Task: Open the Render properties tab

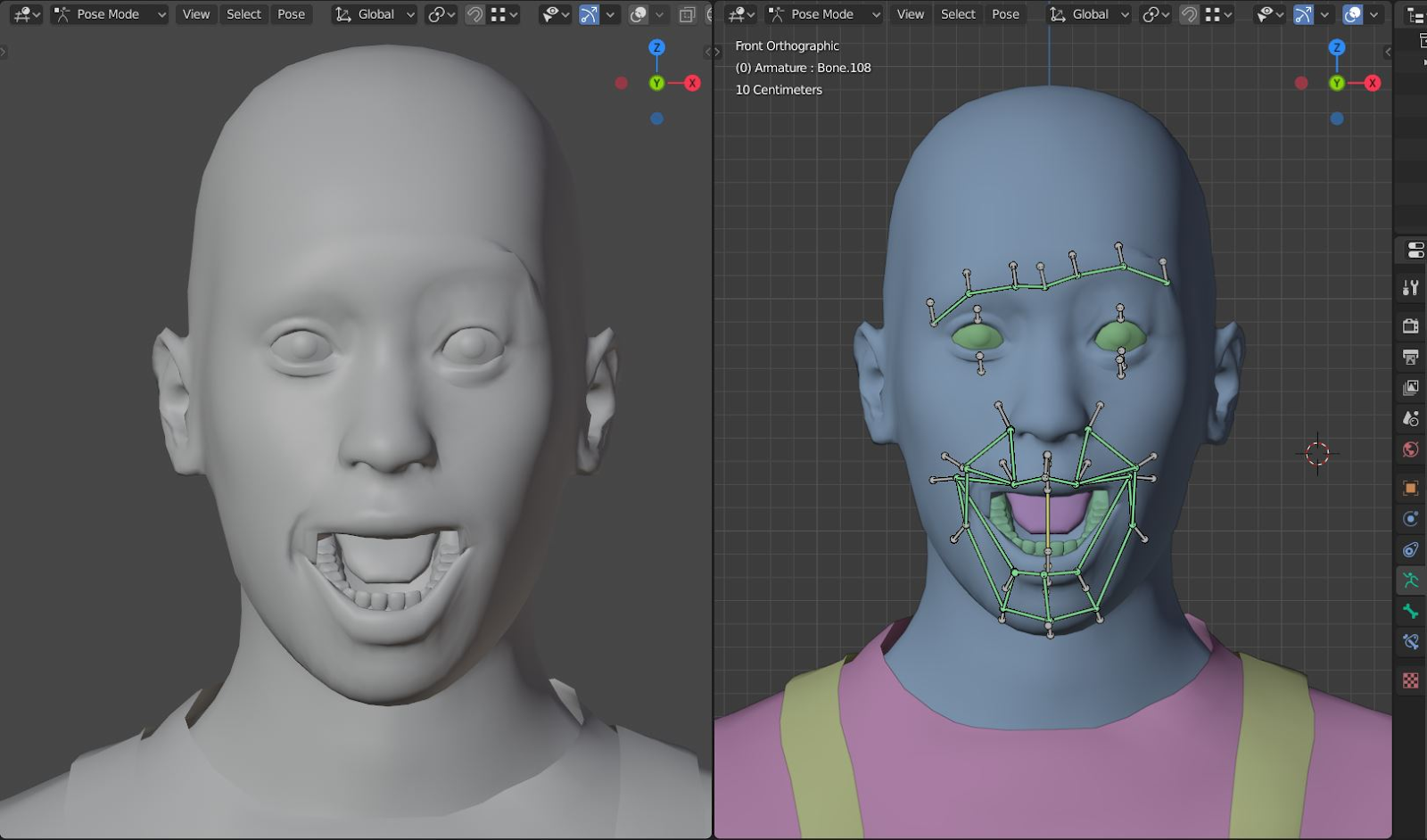Action: 1410,326
